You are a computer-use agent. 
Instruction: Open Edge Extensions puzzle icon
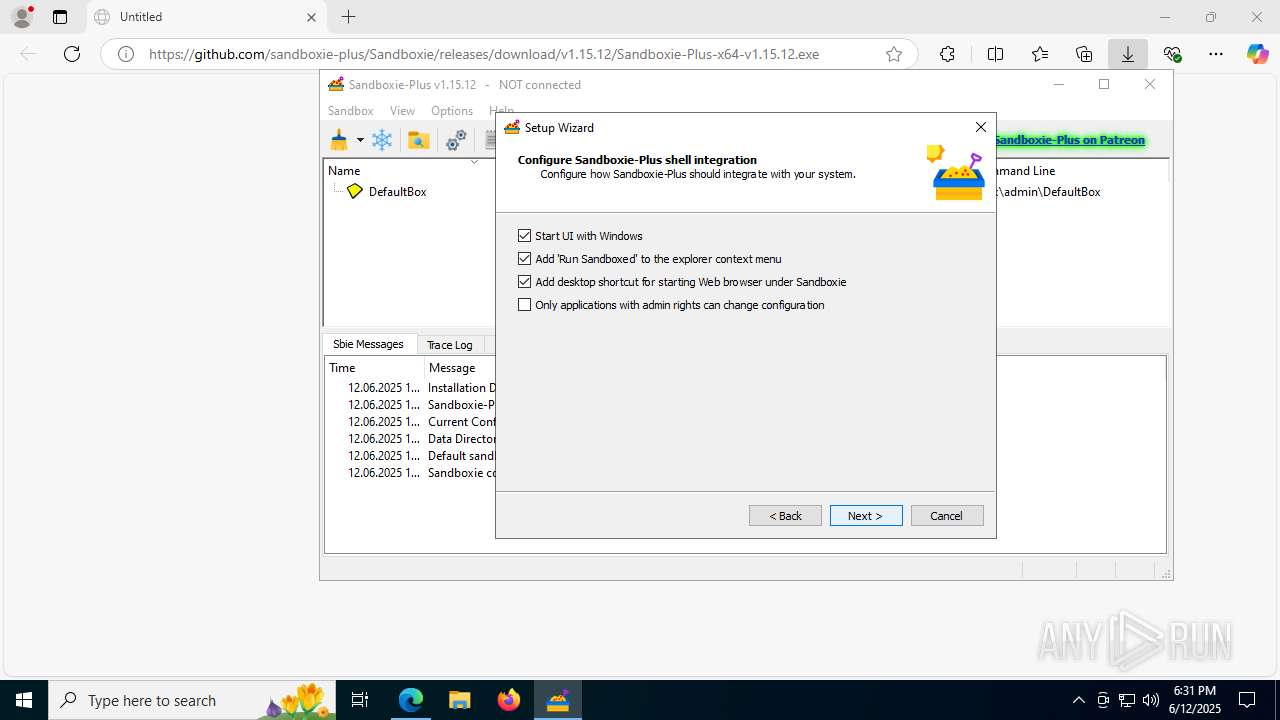tap(947, 54)
